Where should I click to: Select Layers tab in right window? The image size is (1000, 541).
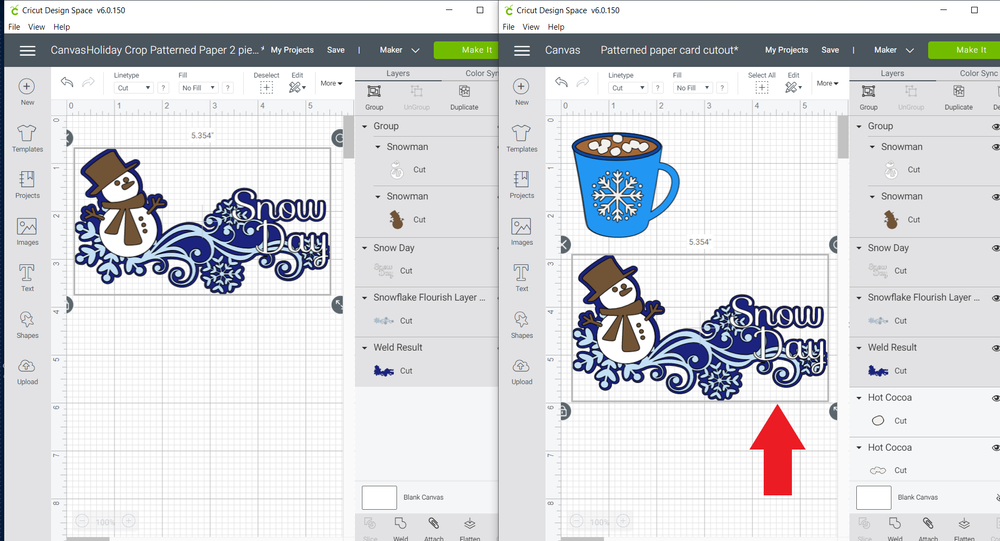click(x=892, y=73)
